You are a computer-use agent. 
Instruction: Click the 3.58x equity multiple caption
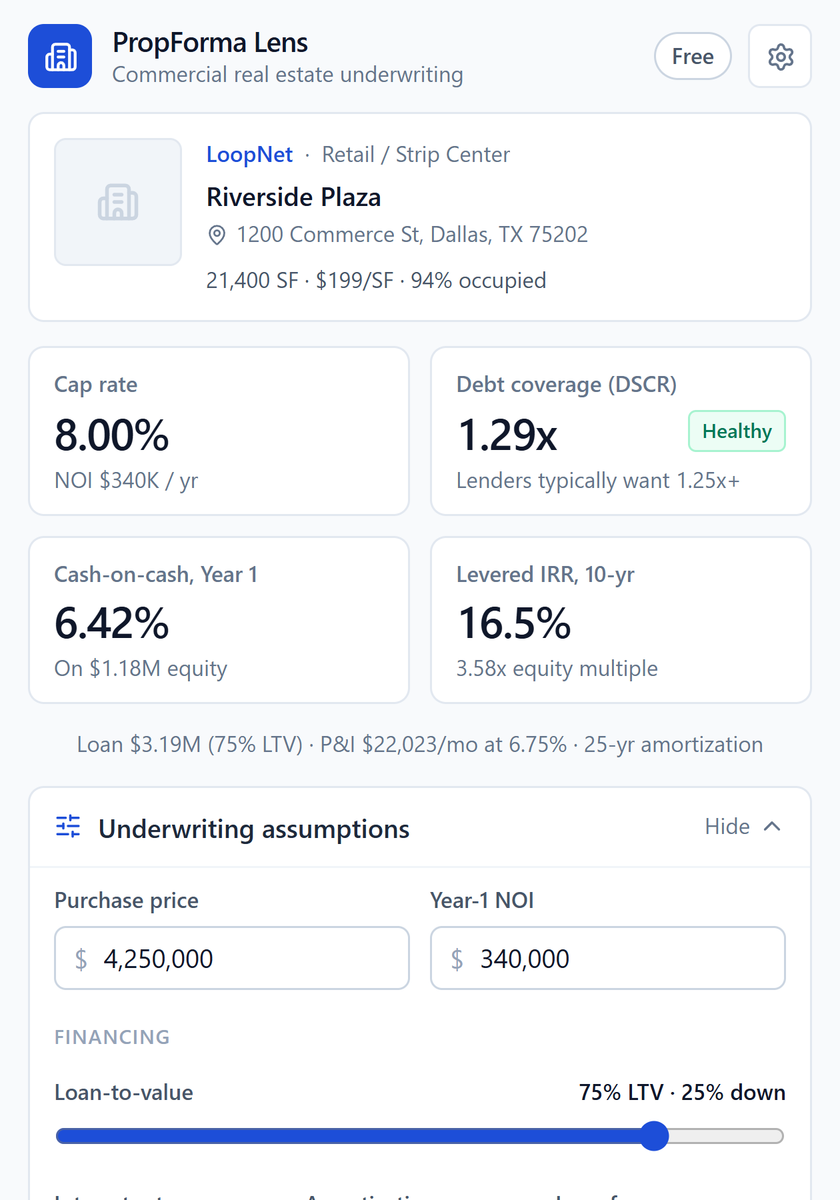[x=557, y=668]
